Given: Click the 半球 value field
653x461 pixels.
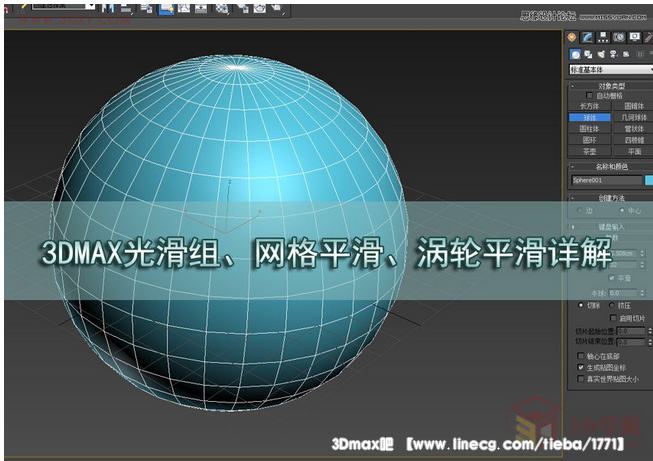Looking at the screenshot, I should pos(623,293).
